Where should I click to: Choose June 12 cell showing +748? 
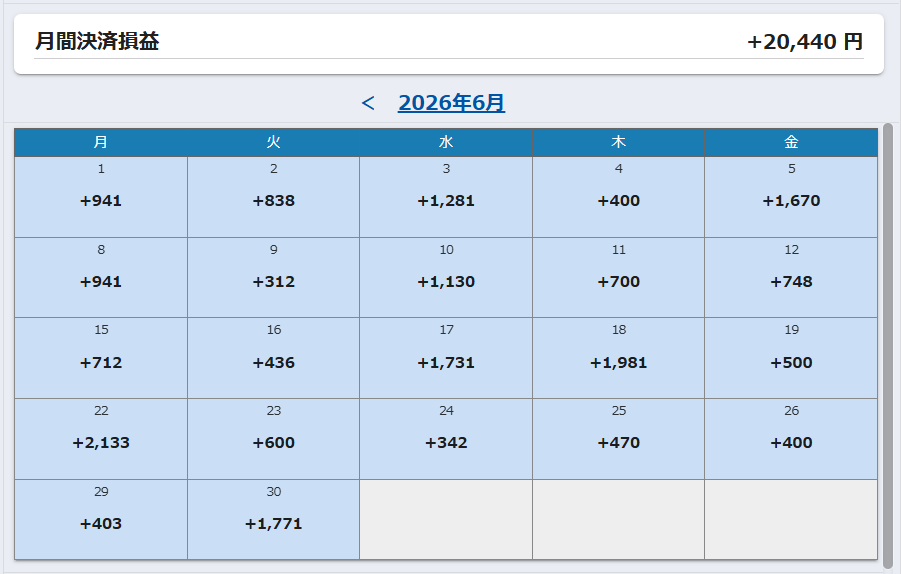[791, 278]
